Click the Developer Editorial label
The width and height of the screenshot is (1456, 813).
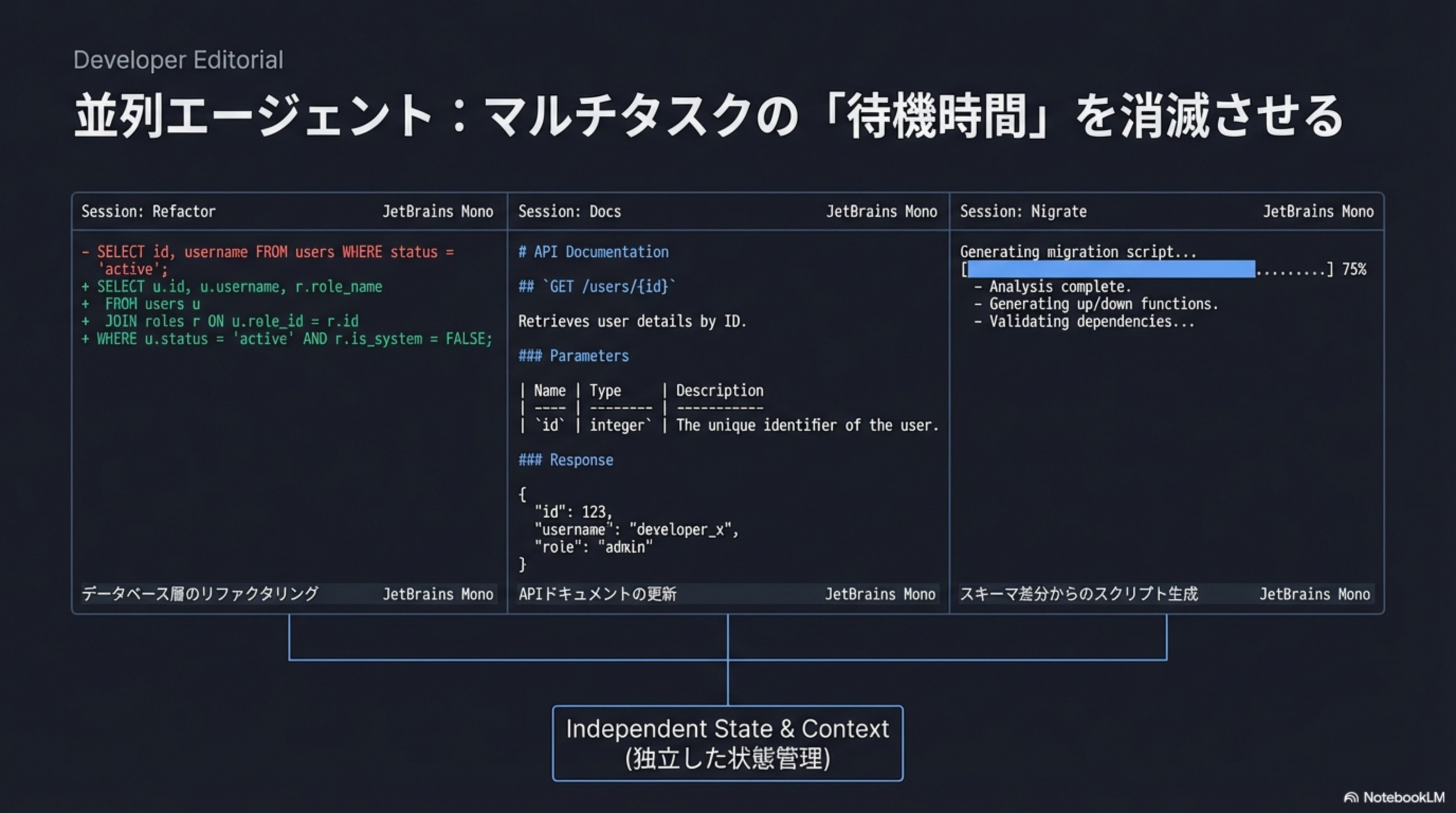[x=178, y=59]
